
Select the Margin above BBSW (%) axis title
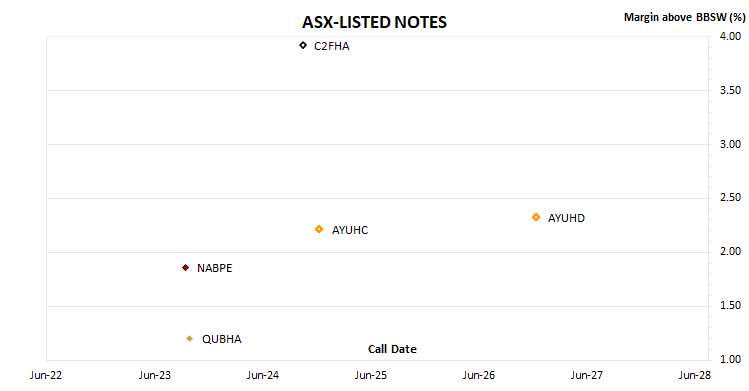tap(685, 18)
